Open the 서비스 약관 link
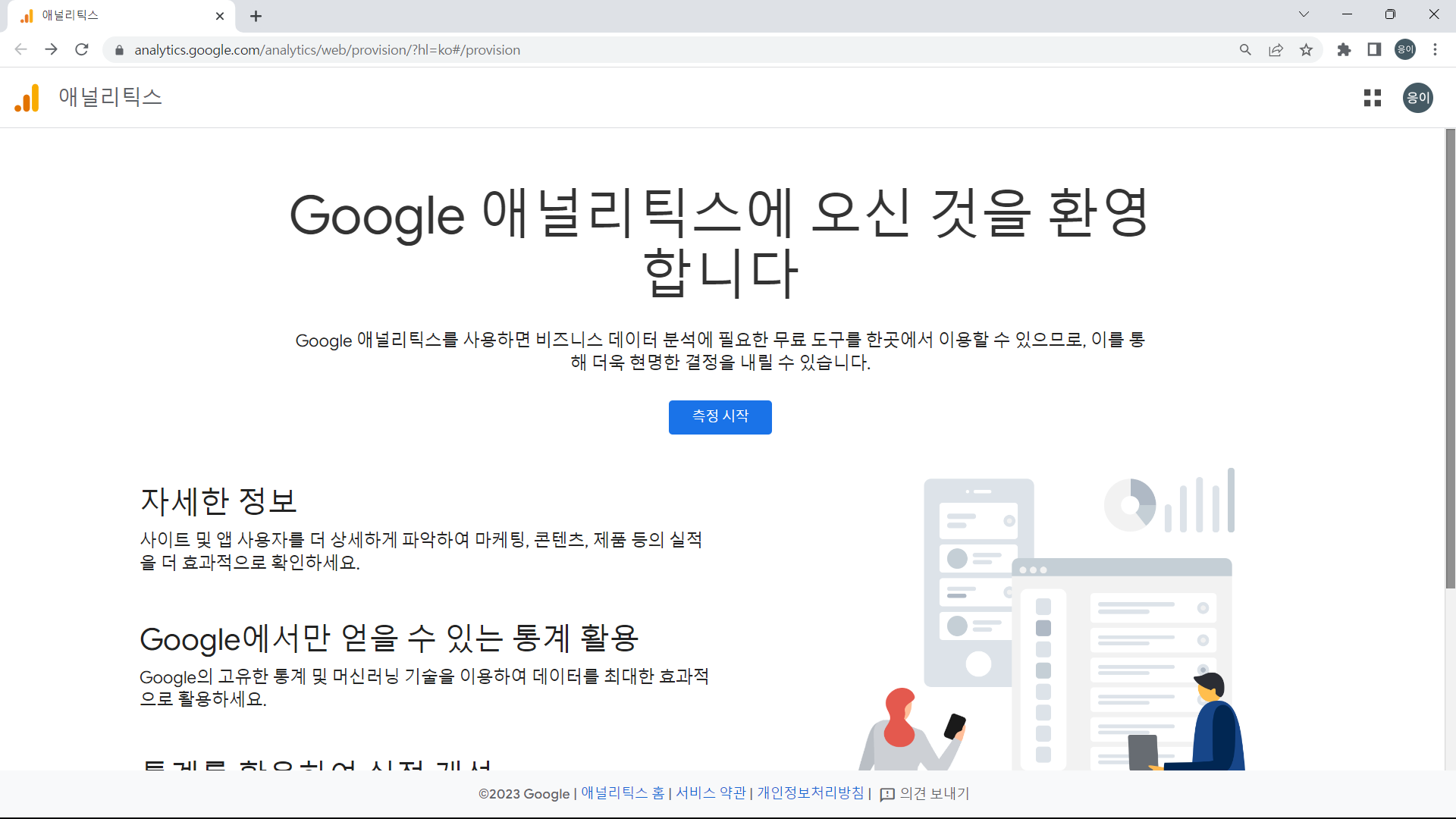This screenshot has width=1456, height=819. click(710, 793)
